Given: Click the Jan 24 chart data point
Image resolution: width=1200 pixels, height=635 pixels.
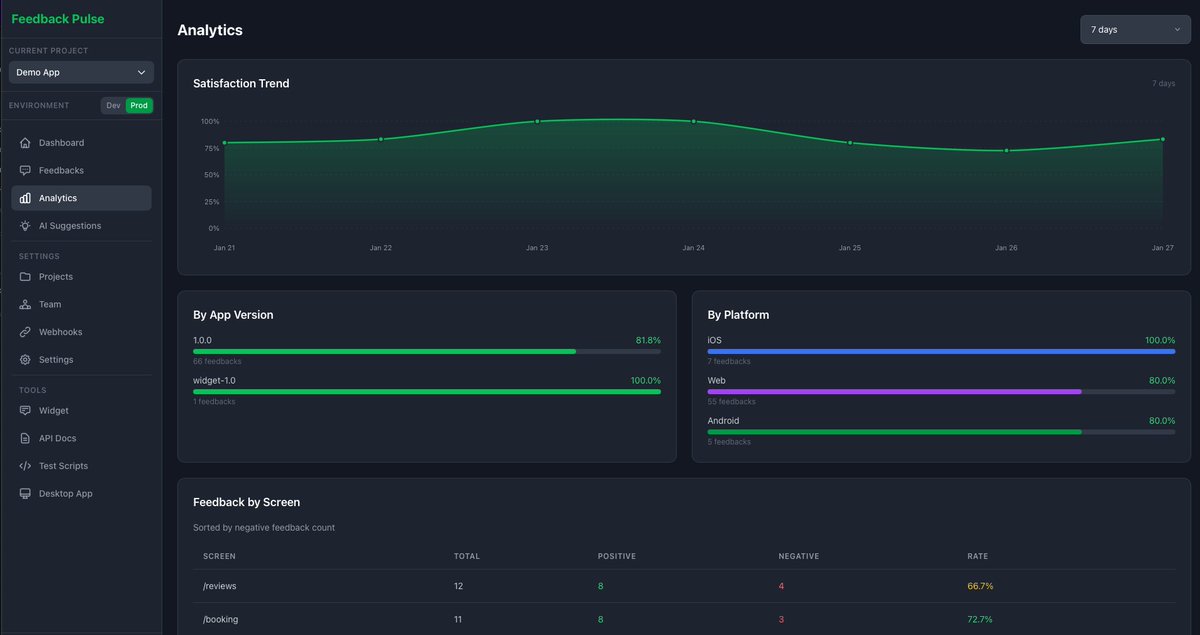Looking at the screenshot, I should 693,121.
